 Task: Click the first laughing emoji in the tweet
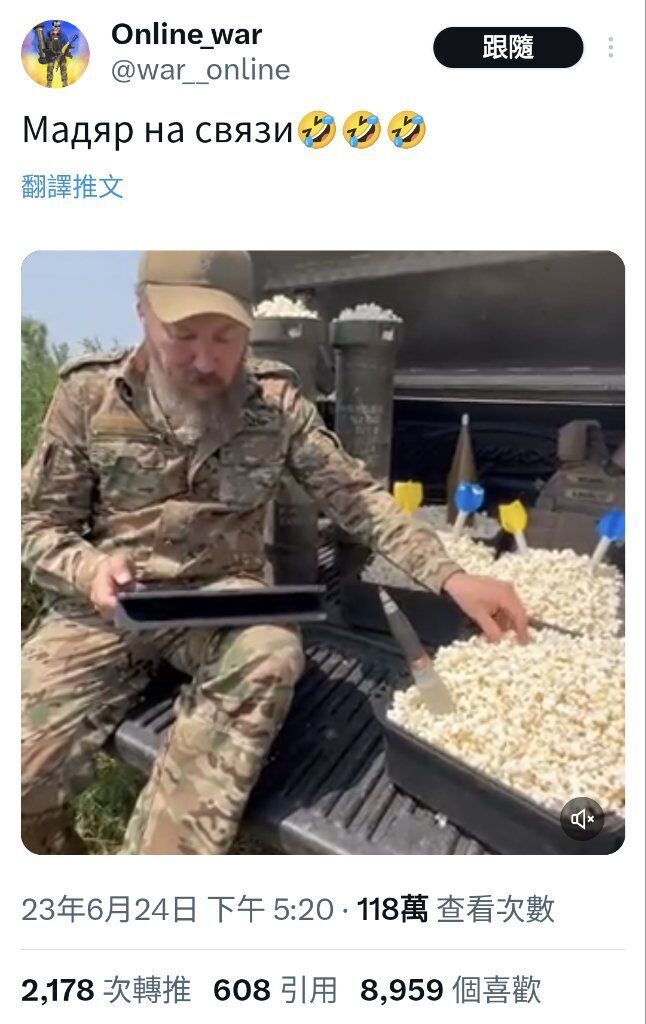pyautogui.click(x=317, y=130)
